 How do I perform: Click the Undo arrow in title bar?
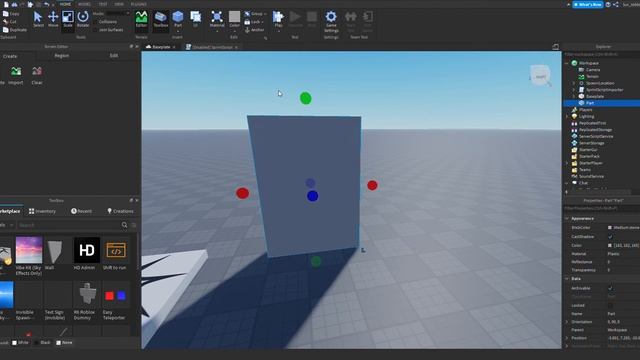pos(47,4)
